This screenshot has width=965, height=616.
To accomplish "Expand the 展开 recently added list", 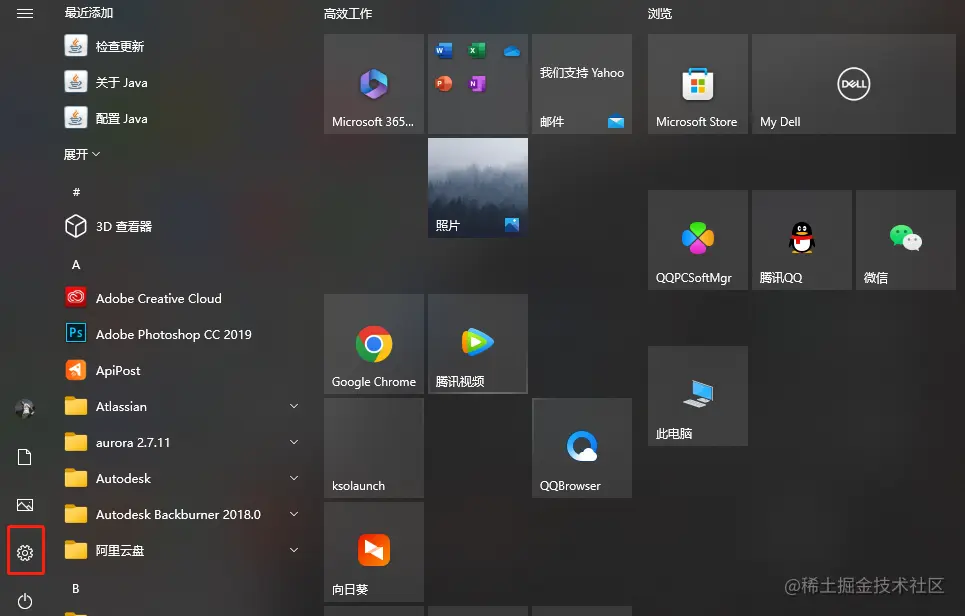I will coord(82,154).
